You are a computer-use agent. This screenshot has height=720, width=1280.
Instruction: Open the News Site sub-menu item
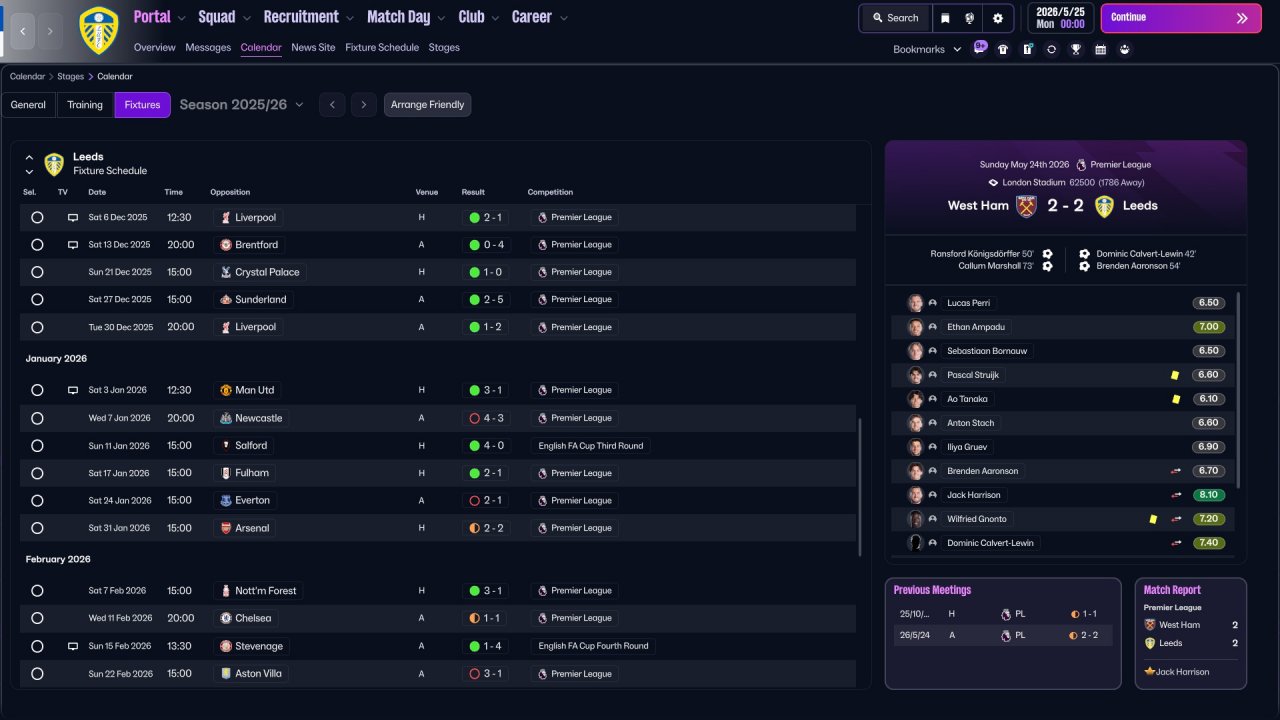313,47
